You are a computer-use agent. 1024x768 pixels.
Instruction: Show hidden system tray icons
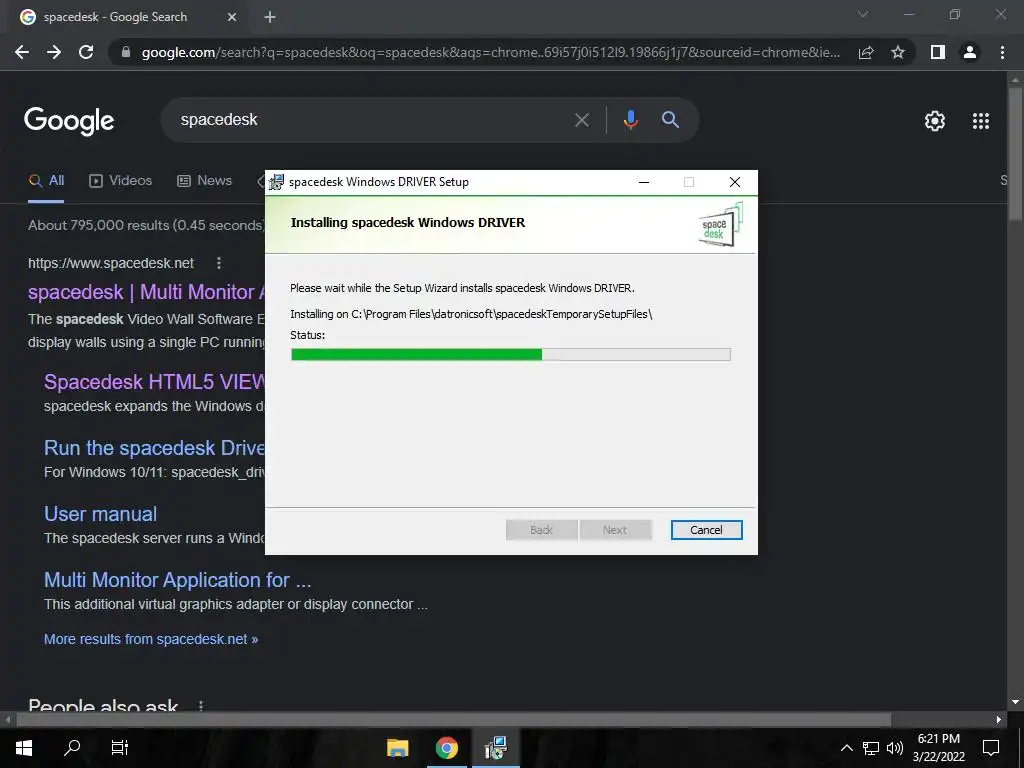(846, 748)
